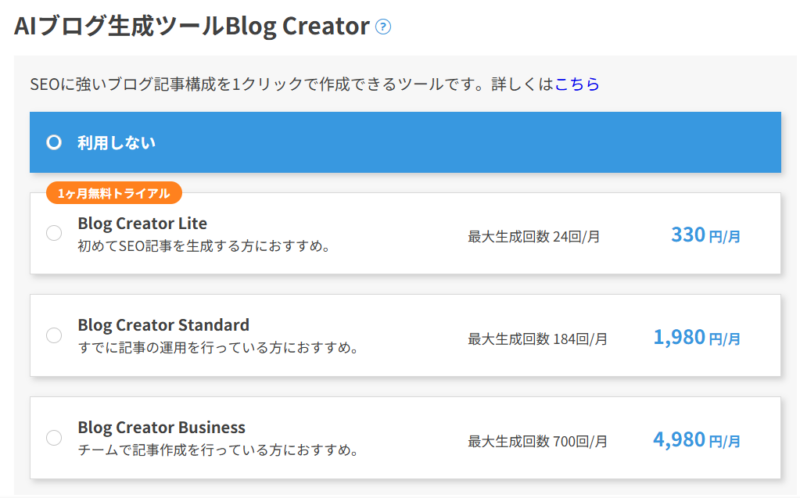Select the Blog Creator Standard radio button
The width and height of the screenshot is (800, 498).
(54, 335)
